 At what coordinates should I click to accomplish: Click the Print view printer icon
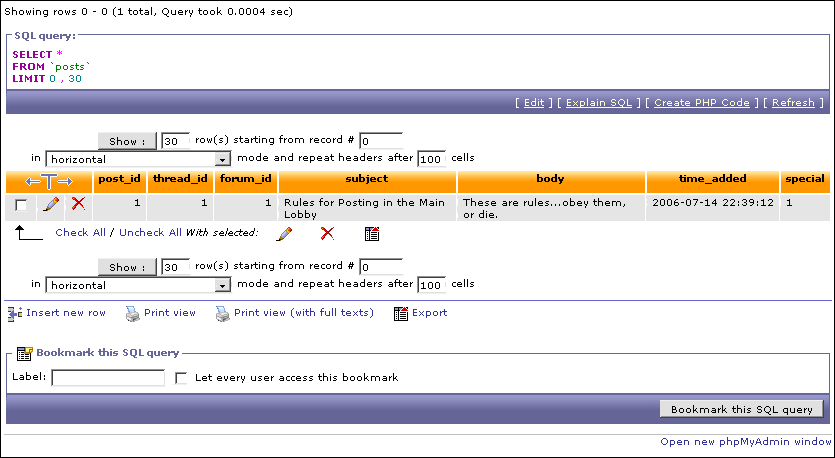pos(133,314)
